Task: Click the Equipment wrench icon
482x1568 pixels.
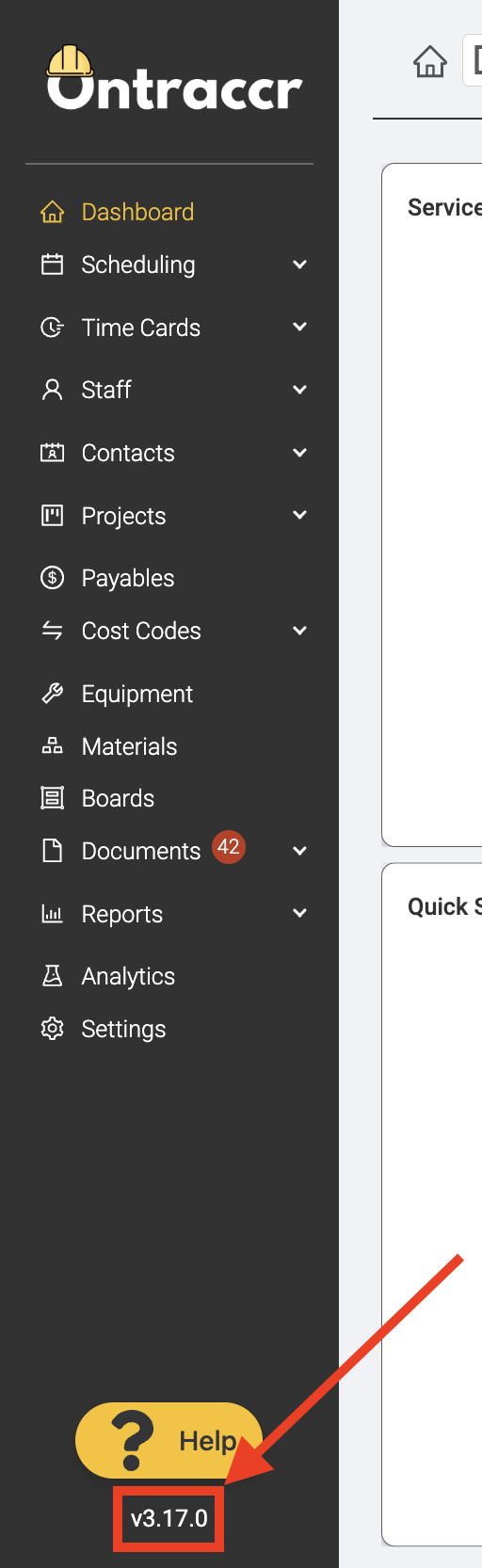Action: pyautogui.click(x=53, y=694)
